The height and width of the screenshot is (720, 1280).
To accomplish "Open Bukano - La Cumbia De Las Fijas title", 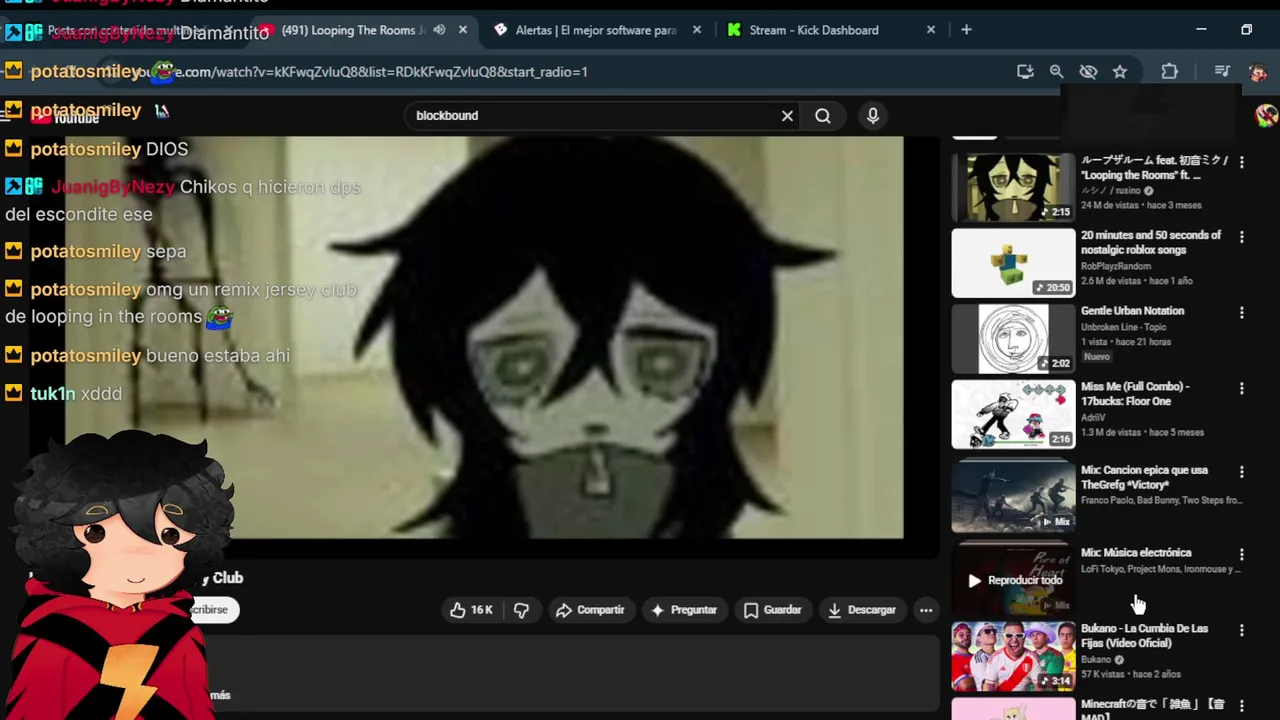I will pyautogui.click(x=1144, y=636).
